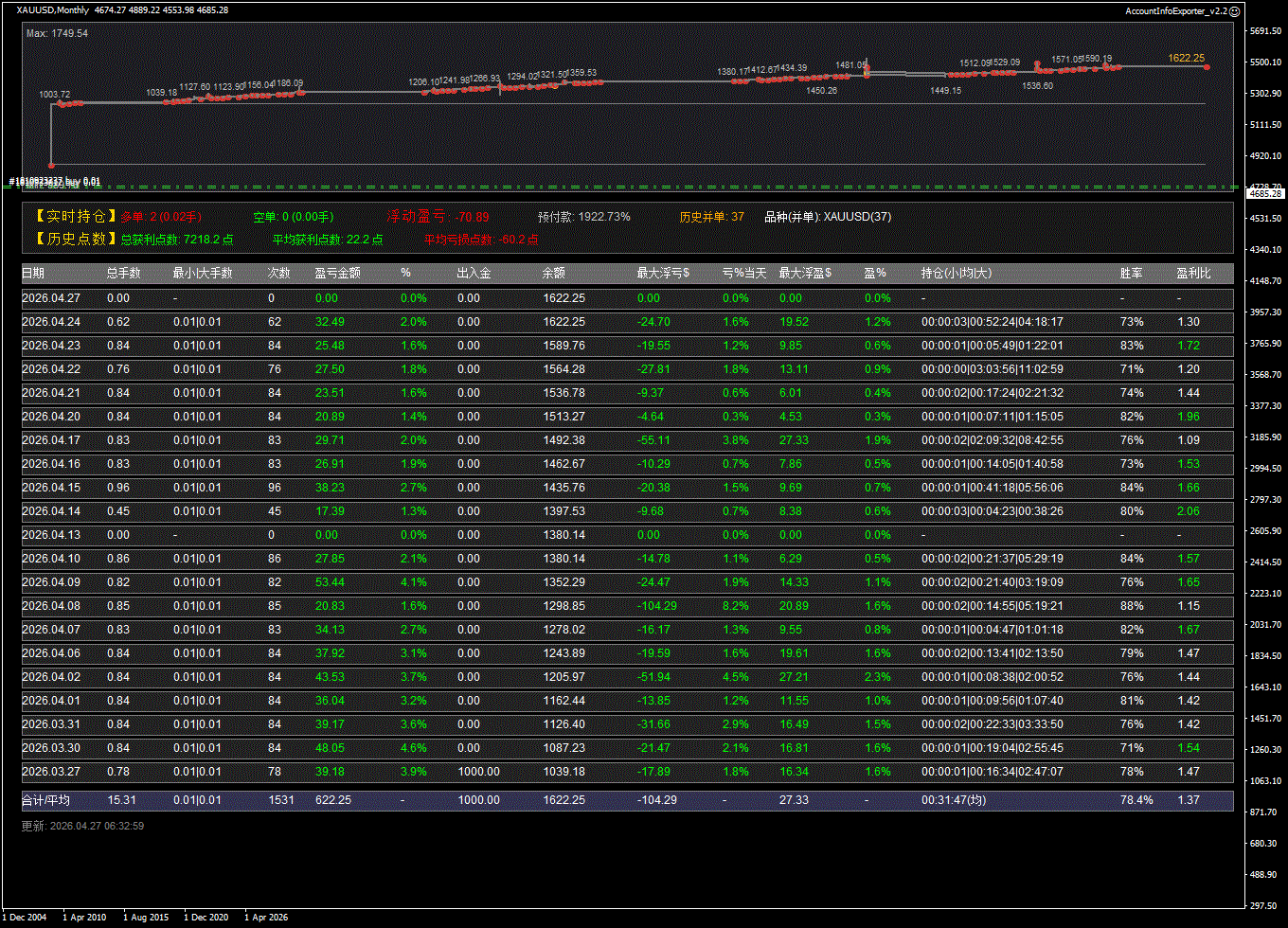1288x928 pixels.
Task: Click the 4685.28 current price tag
Action: pyautogui.click(x=1264, y=193)
